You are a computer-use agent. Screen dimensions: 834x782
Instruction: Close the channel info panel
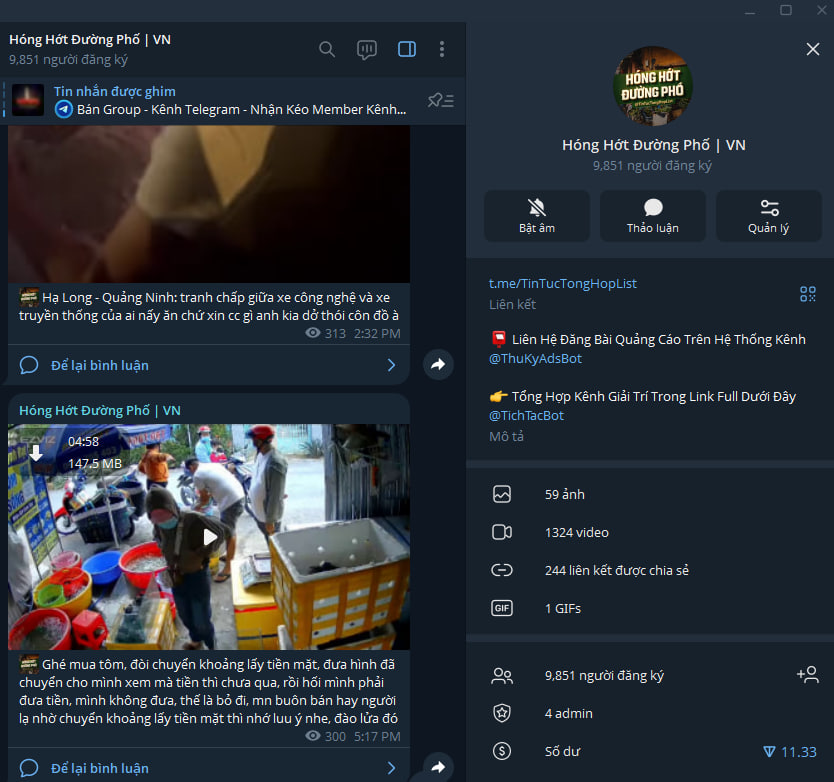coord(812,49)
